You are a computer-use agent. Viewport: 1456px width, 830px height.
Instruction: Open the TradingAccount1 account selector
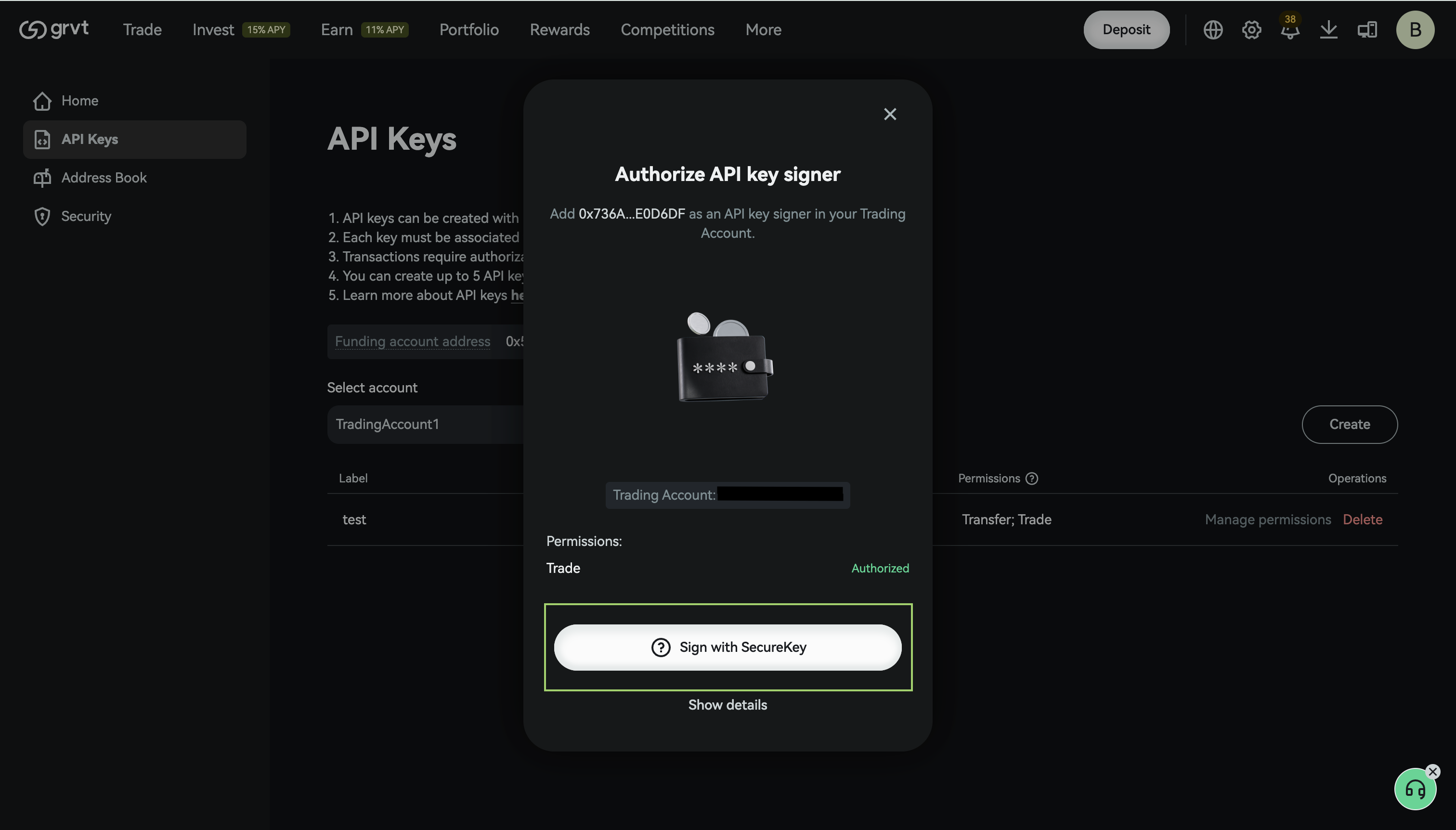point(425,425)
